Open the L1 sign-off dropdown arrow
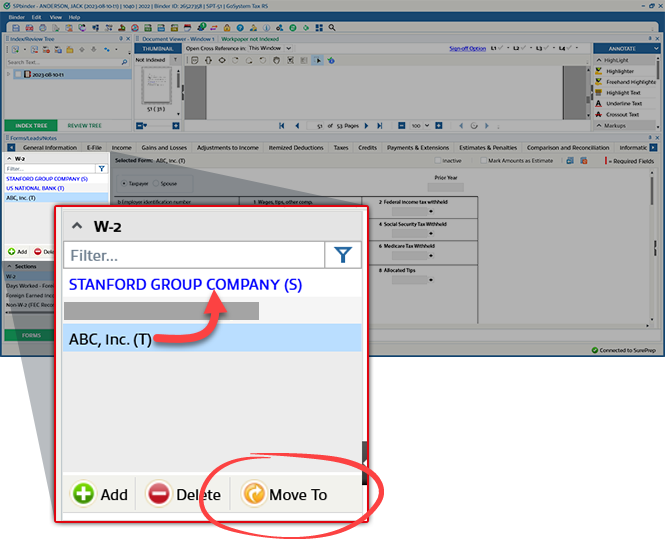 508,48
